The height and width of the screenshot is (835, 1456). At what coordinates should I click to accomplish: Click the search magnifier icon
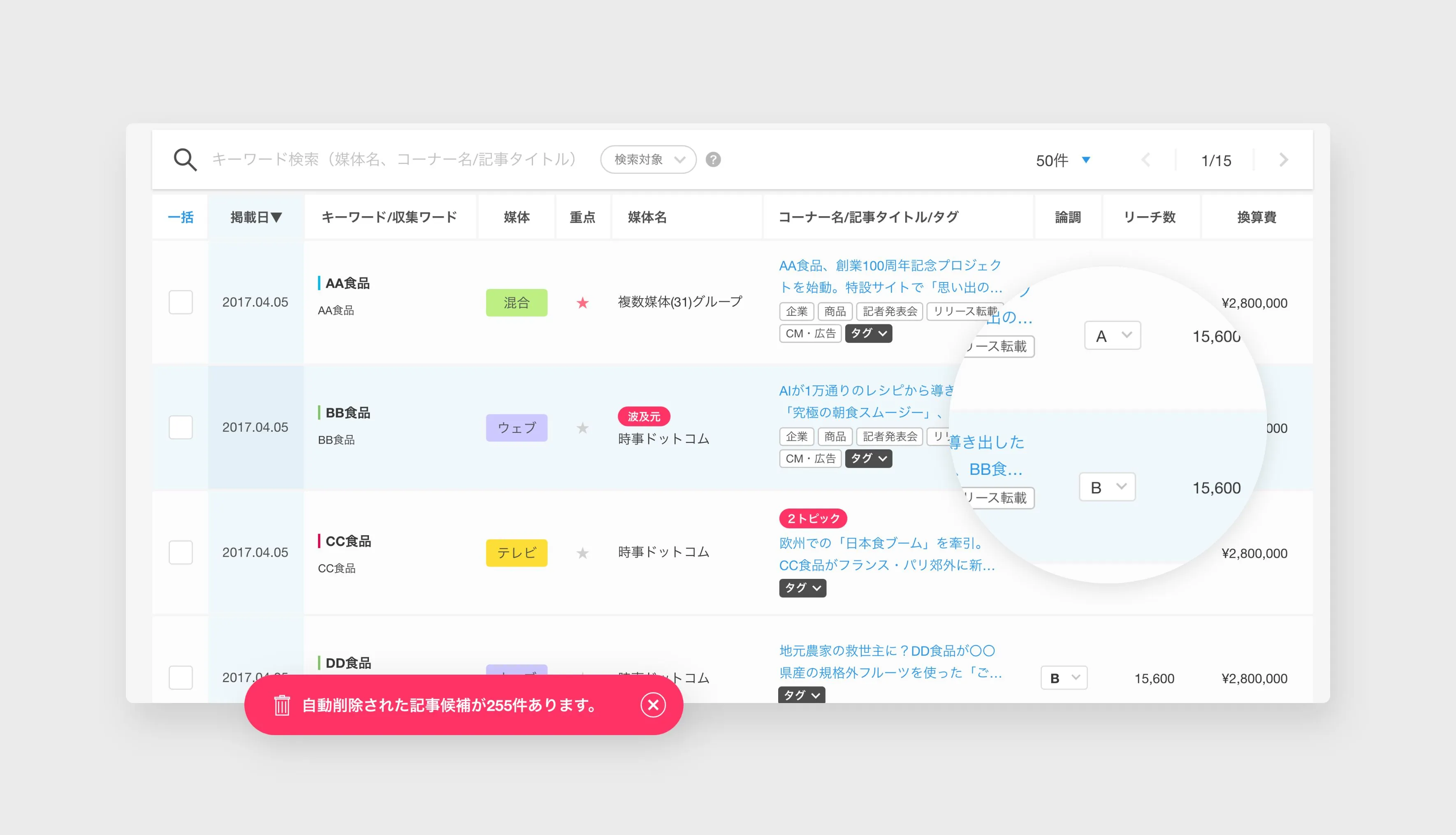coord(185,160)
